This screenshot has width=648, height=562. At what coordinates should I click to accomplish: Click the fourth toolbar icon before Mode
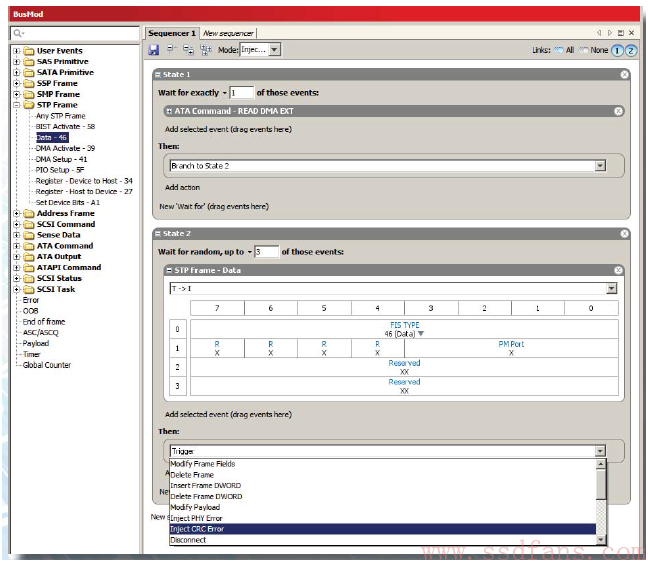click(206, 50)
